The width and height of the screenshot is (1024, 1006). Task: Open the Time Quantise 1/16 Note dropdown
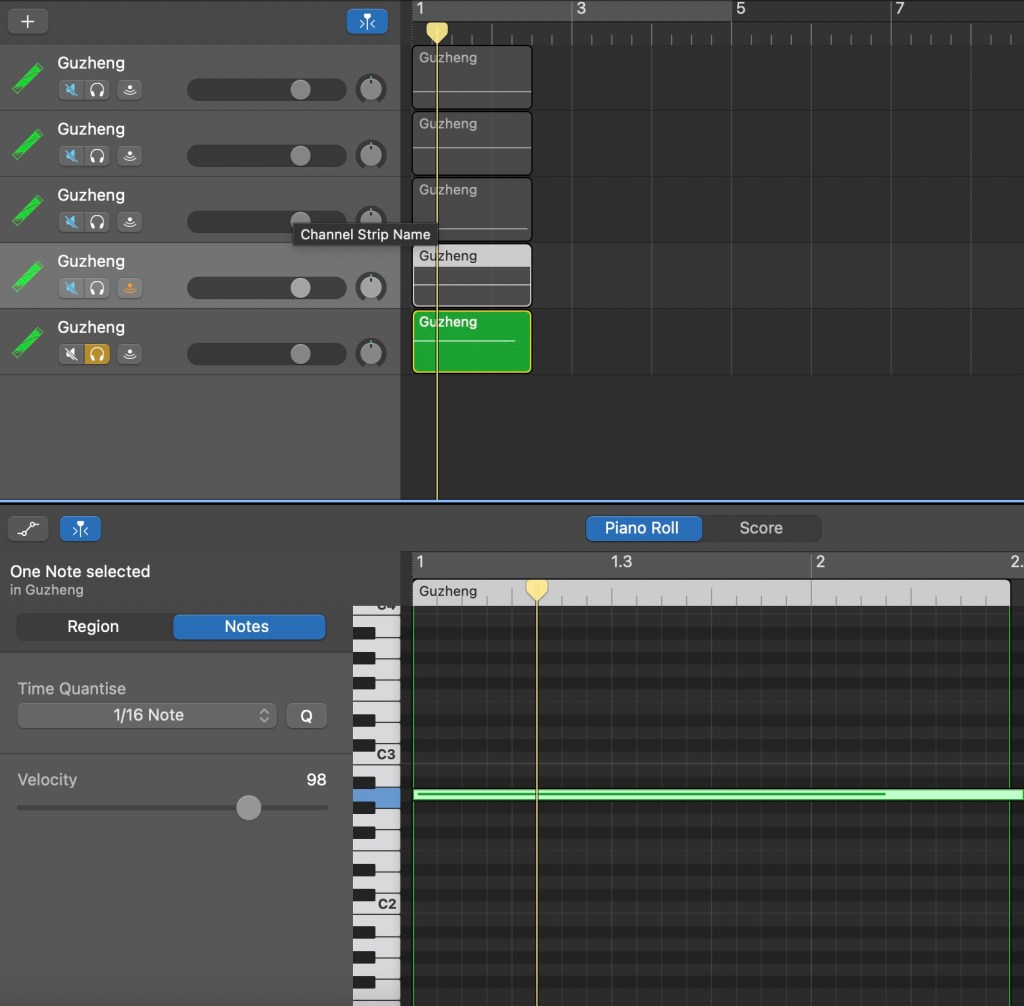point(147,715)
